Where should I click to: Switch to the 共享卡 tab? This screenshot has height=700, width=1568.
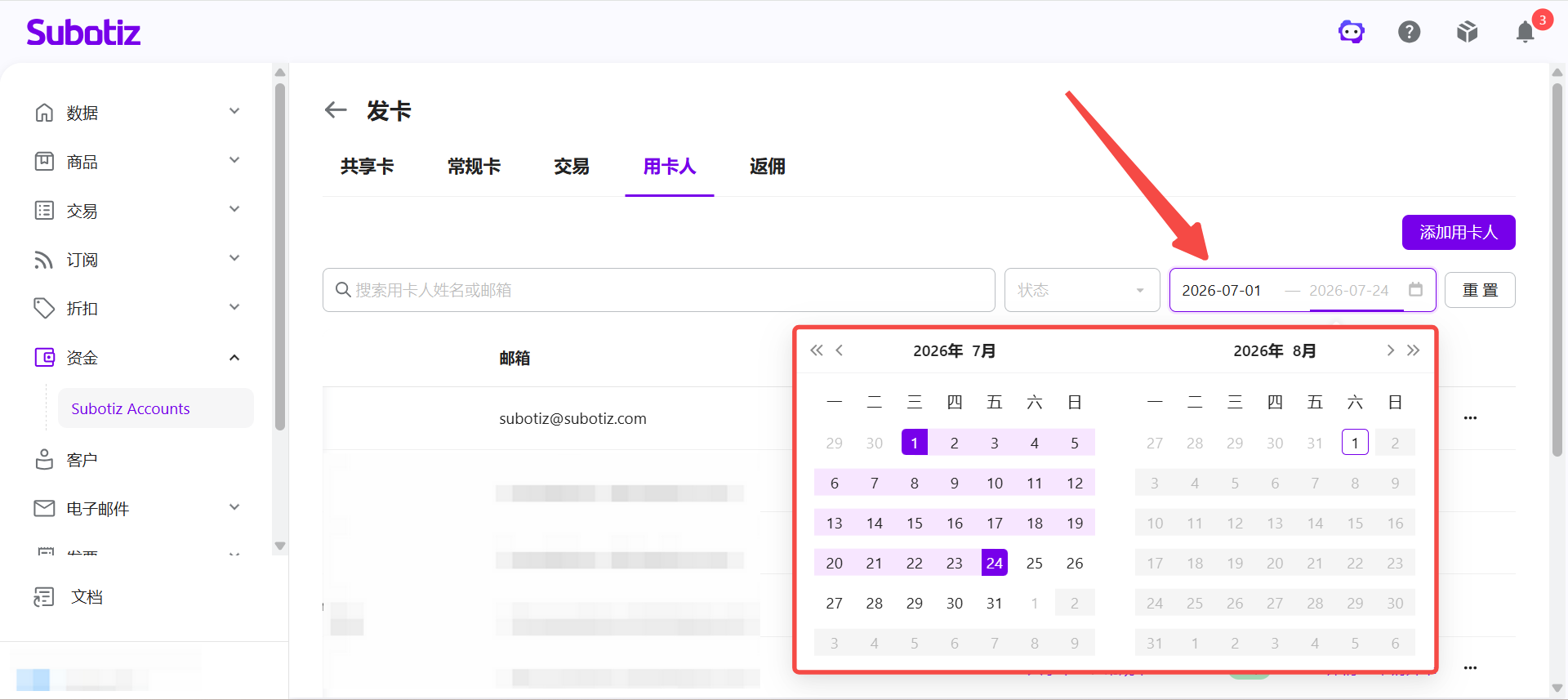(367, 167)
